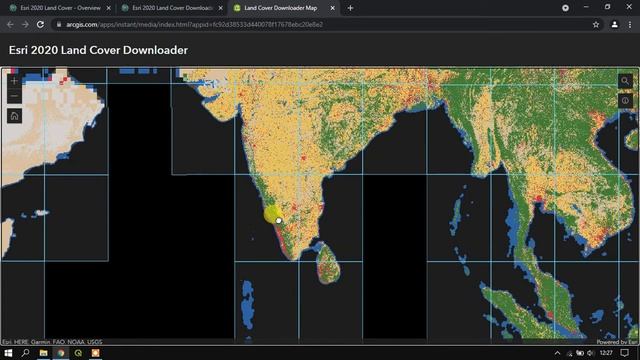This screenshot has height=360, width=640.
Task: Open File Explorer from taskbar
Action: 43,353
